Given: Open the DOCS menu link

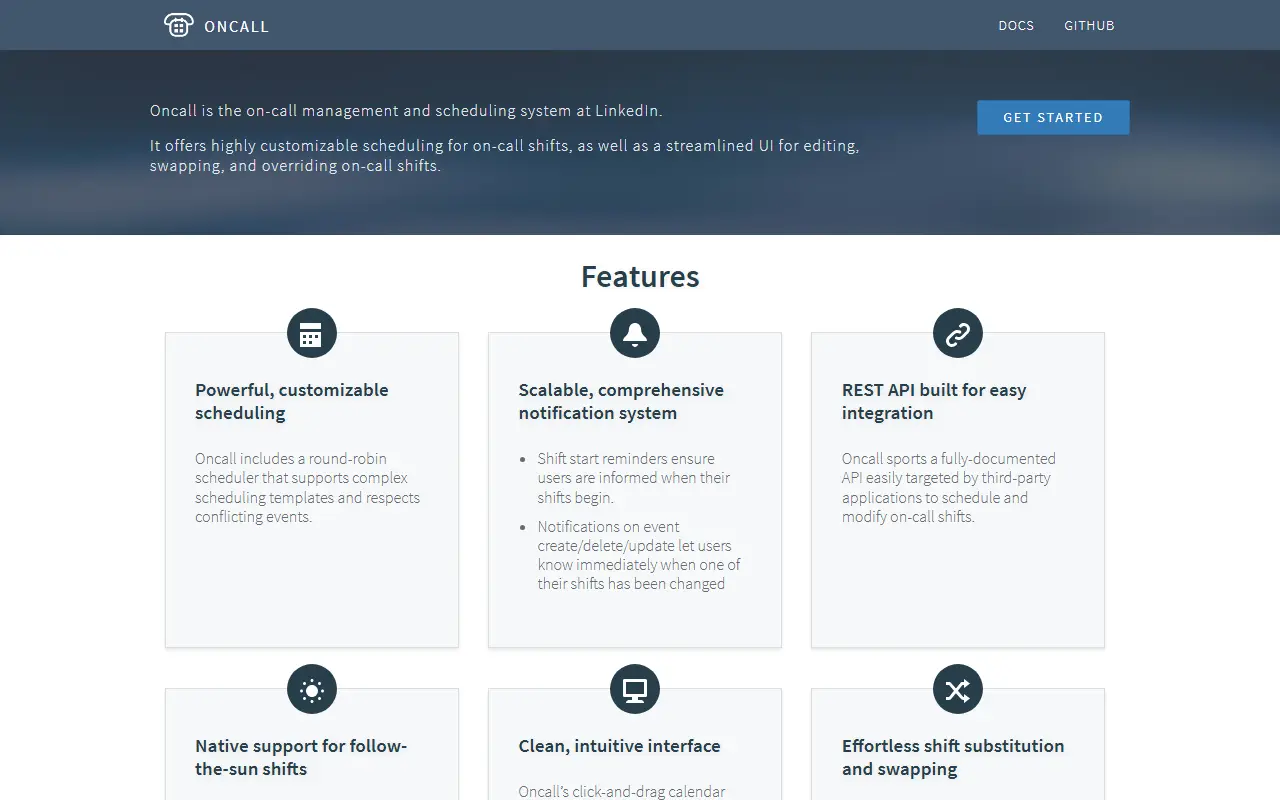Looking at the screenshot, I should pyautogui.click(x=1016, y=26).
